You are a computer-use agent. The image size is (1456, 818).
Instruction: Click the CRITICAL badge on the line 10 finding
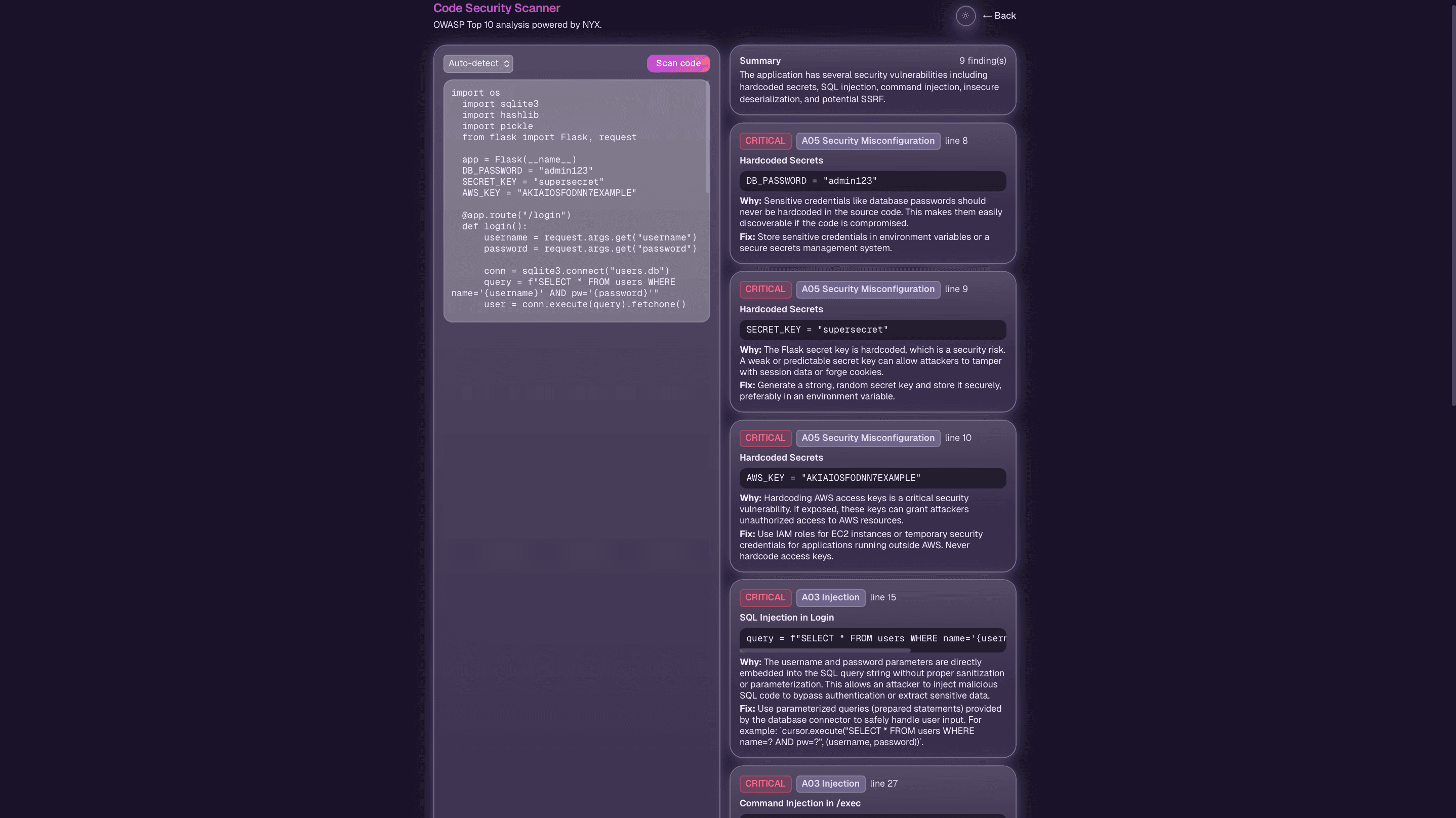coord(765,438)
